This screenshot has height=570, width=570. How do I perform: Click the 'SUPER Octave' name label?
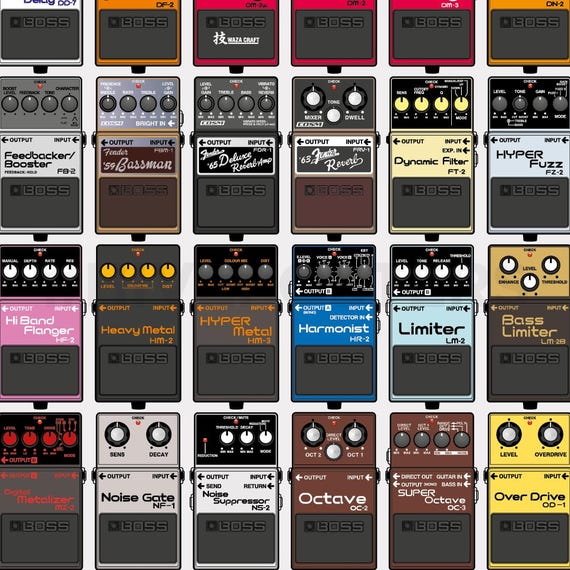pyautogui.click(x=431, y=497)
